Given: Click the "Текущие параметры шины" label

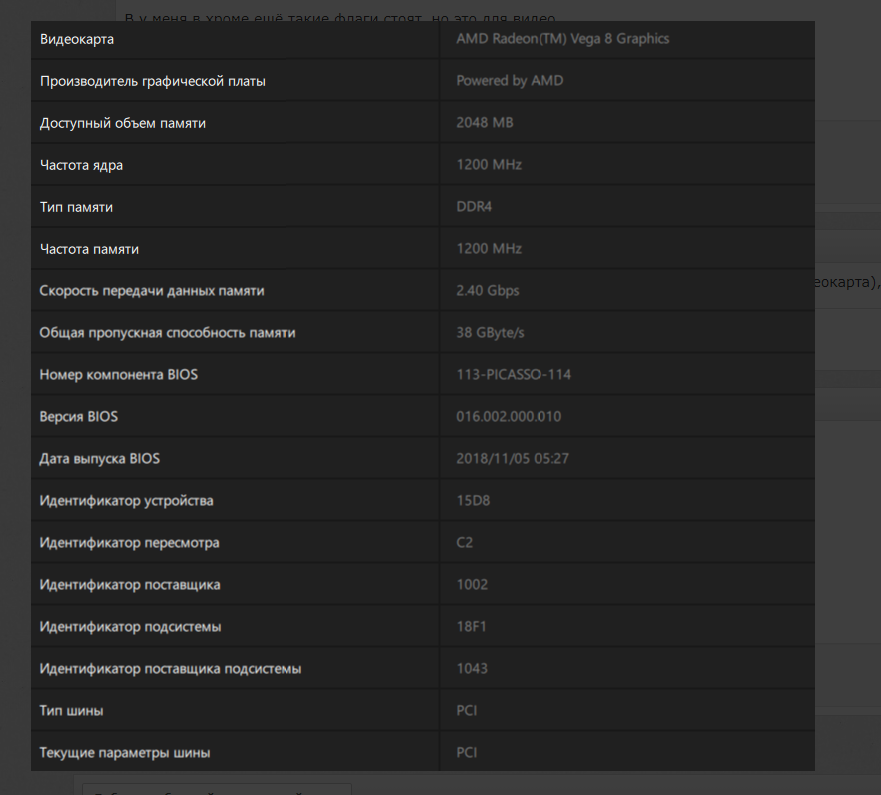Looking at the screenshot, I should pyautogui.click(x=125, y=753).
